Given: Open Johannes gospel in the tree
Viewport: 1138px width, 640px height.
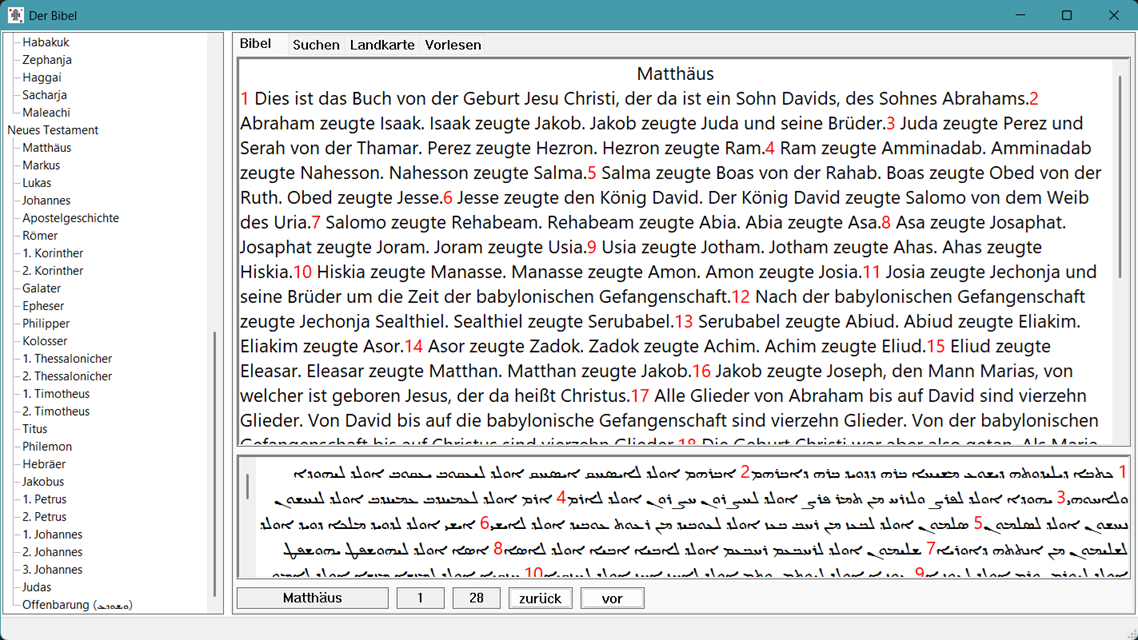Looking at the screenshot, I should [46, 200].
